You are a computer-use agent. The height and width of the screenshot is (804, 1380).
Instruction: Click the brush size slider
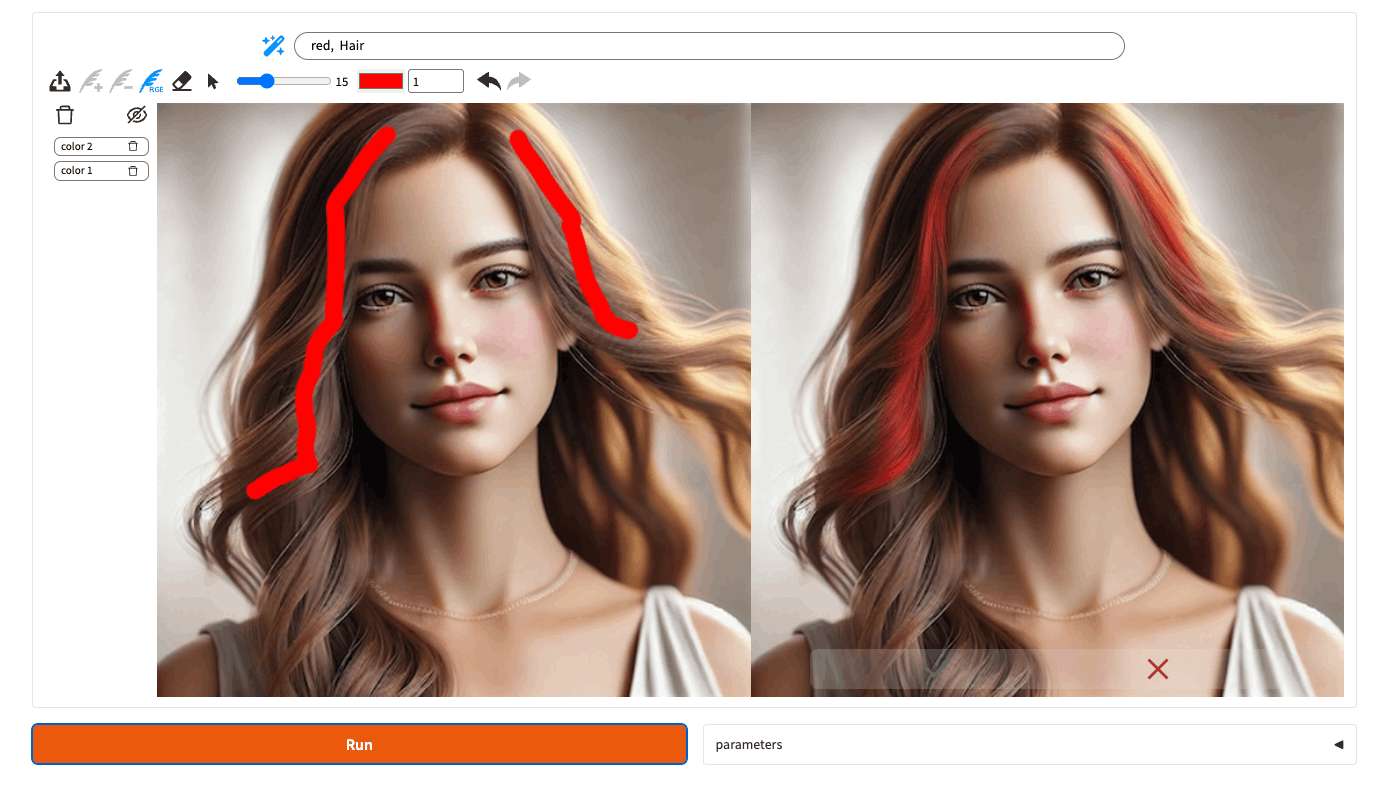coord(284,81)
